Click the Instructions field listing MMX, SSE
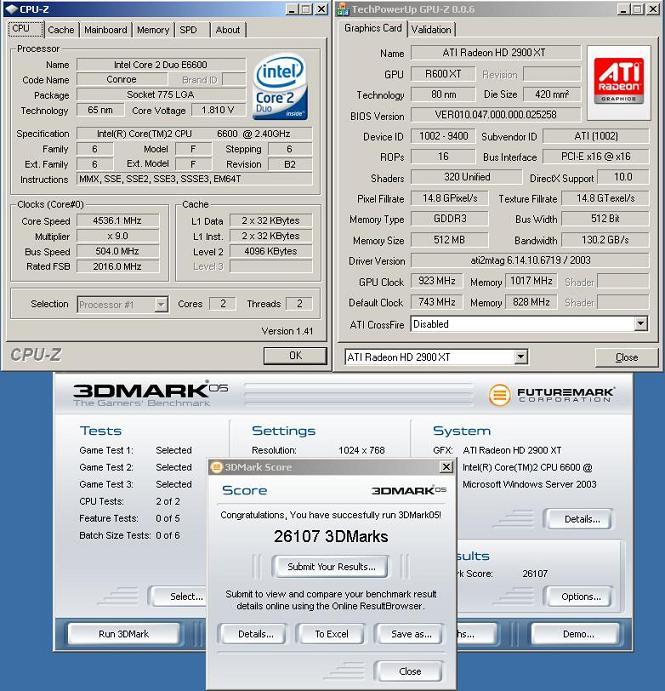 pos(194,179)
